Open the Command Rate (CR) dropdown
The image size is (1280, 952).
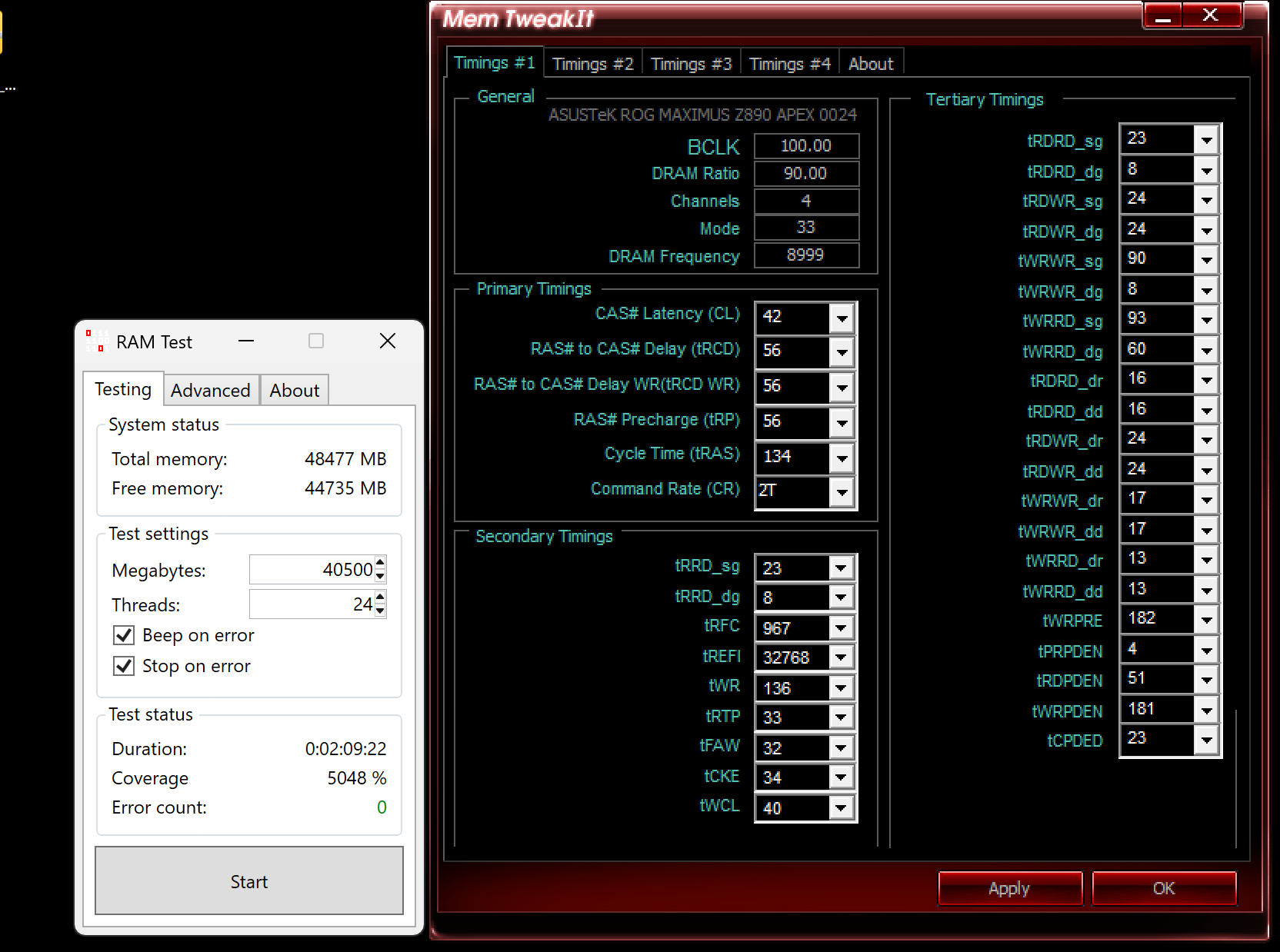(842, 491)
